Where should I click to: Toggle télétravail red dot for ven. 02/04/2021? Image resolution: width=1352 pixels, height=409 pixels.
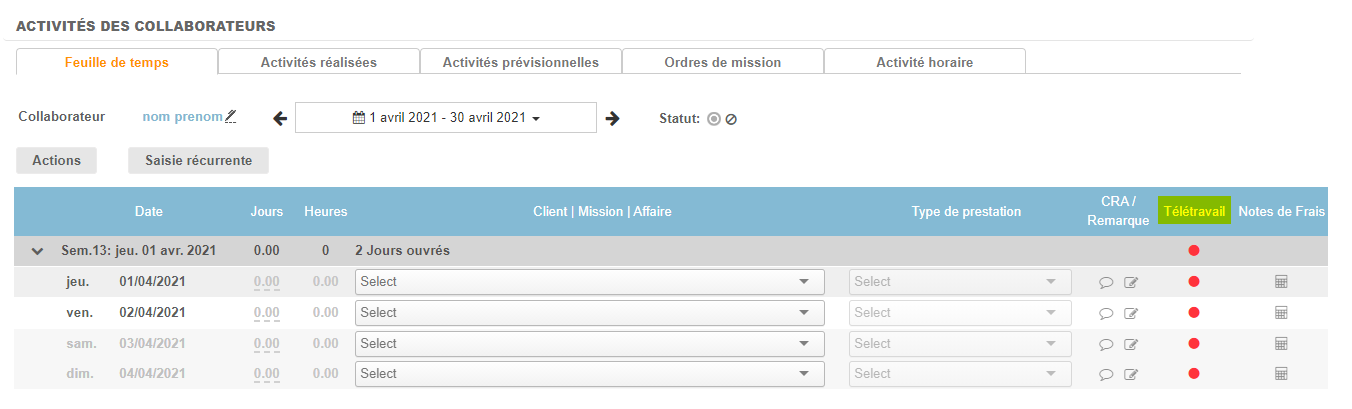click(x=1193, y=313)
